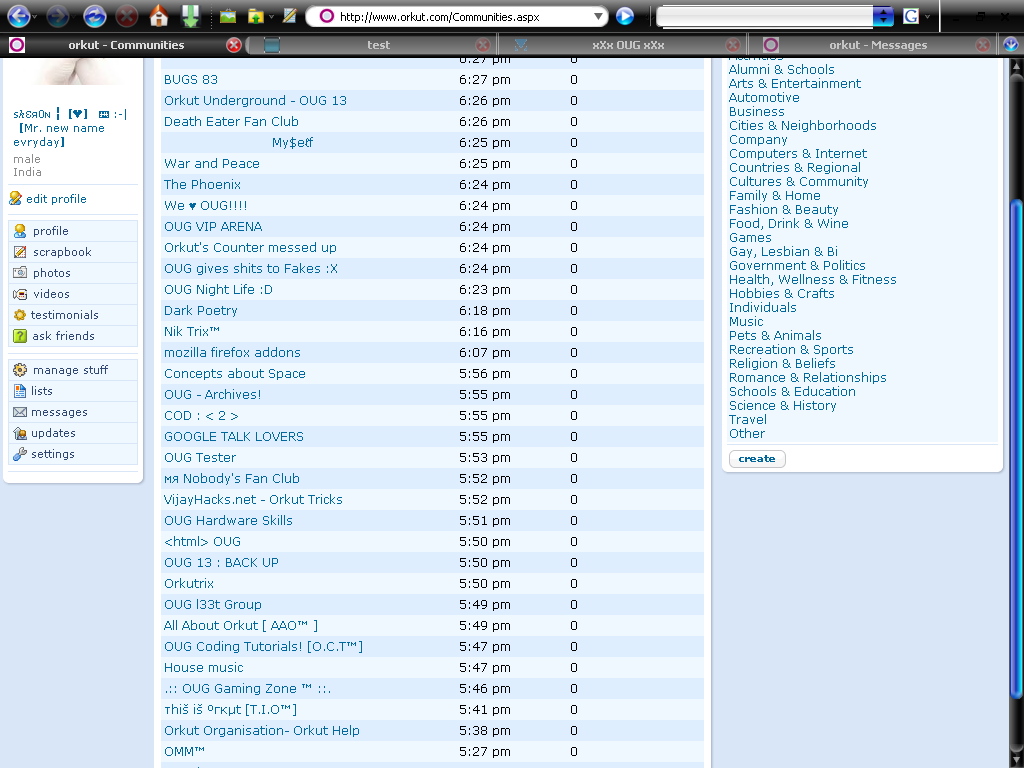The height and width of the screenshot is (768, 1024).
Task: Click the page's vertical scrollbar thumb
Action: [1016, 451]
